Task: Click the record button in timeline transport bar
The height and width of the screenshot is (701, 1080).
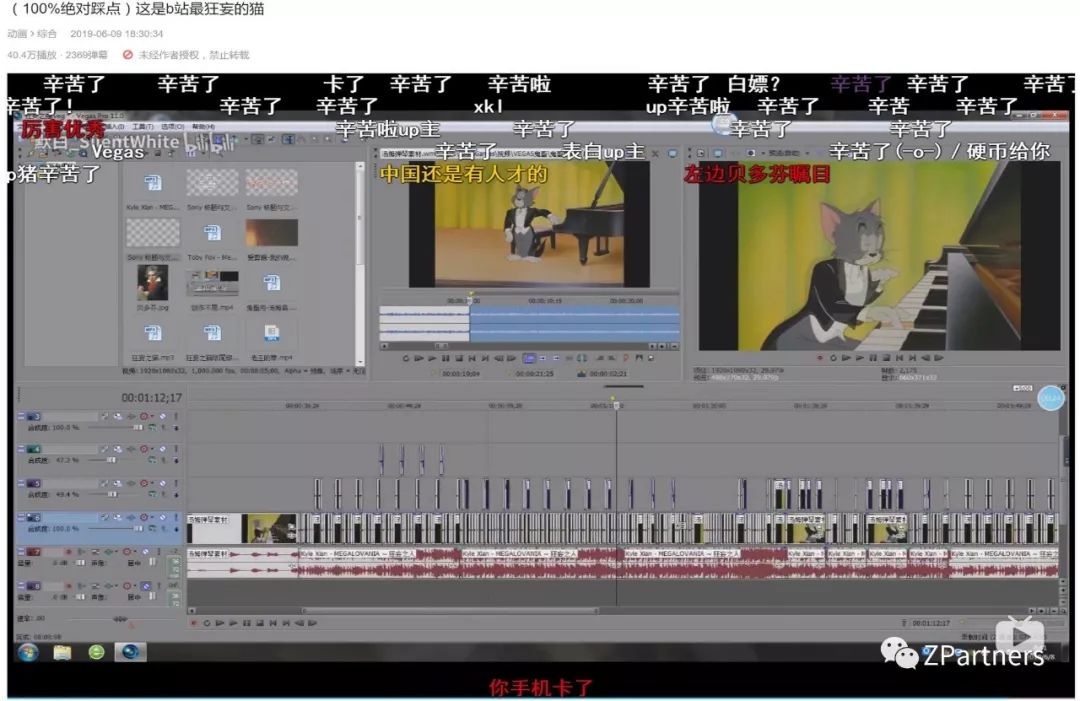Action: tap(192, 622)
